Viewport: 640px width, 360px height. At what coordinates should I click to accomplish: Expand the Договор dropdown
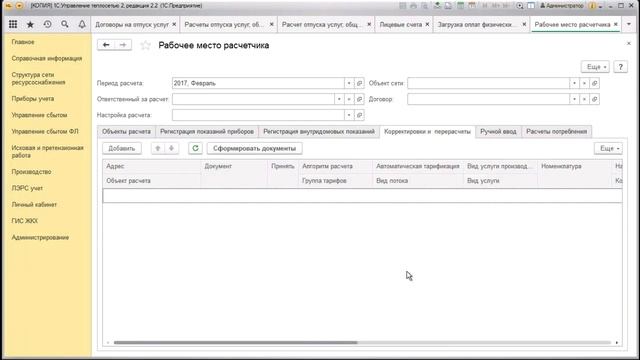coord(574,99)
